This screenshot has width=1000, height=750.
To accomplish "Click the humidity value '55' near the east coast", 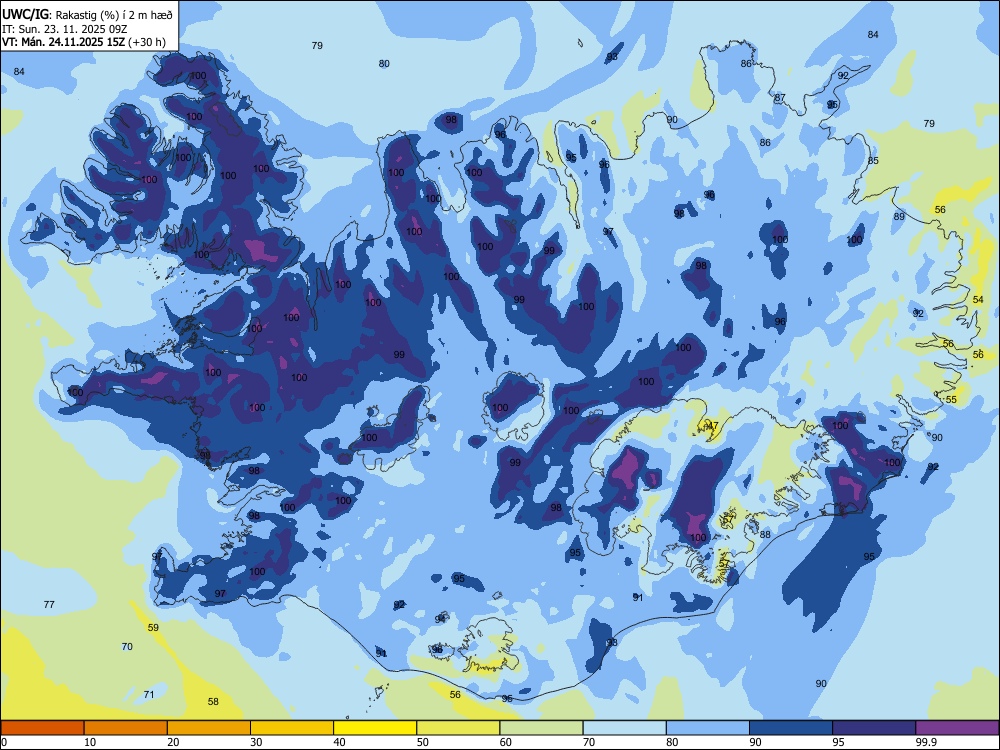I will (952, 399).
